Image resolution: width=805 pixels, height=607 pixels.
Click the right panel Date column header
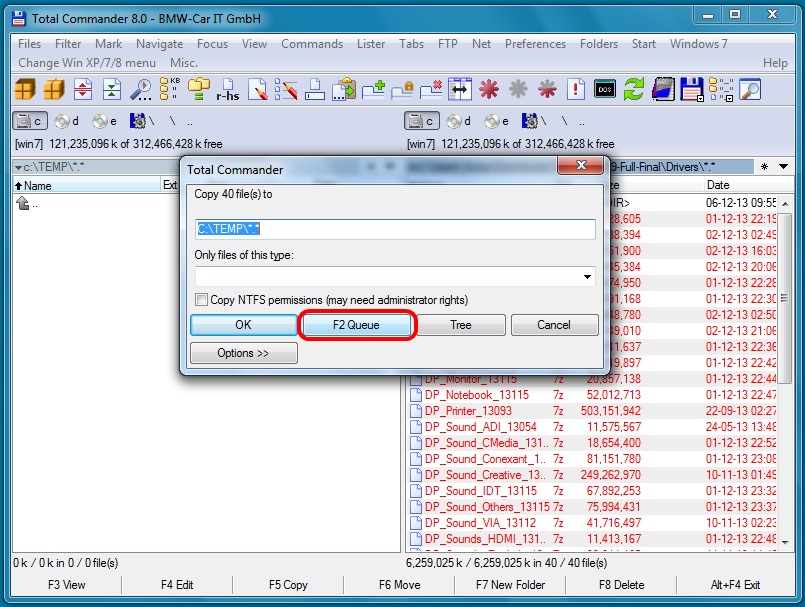point(748,185)
